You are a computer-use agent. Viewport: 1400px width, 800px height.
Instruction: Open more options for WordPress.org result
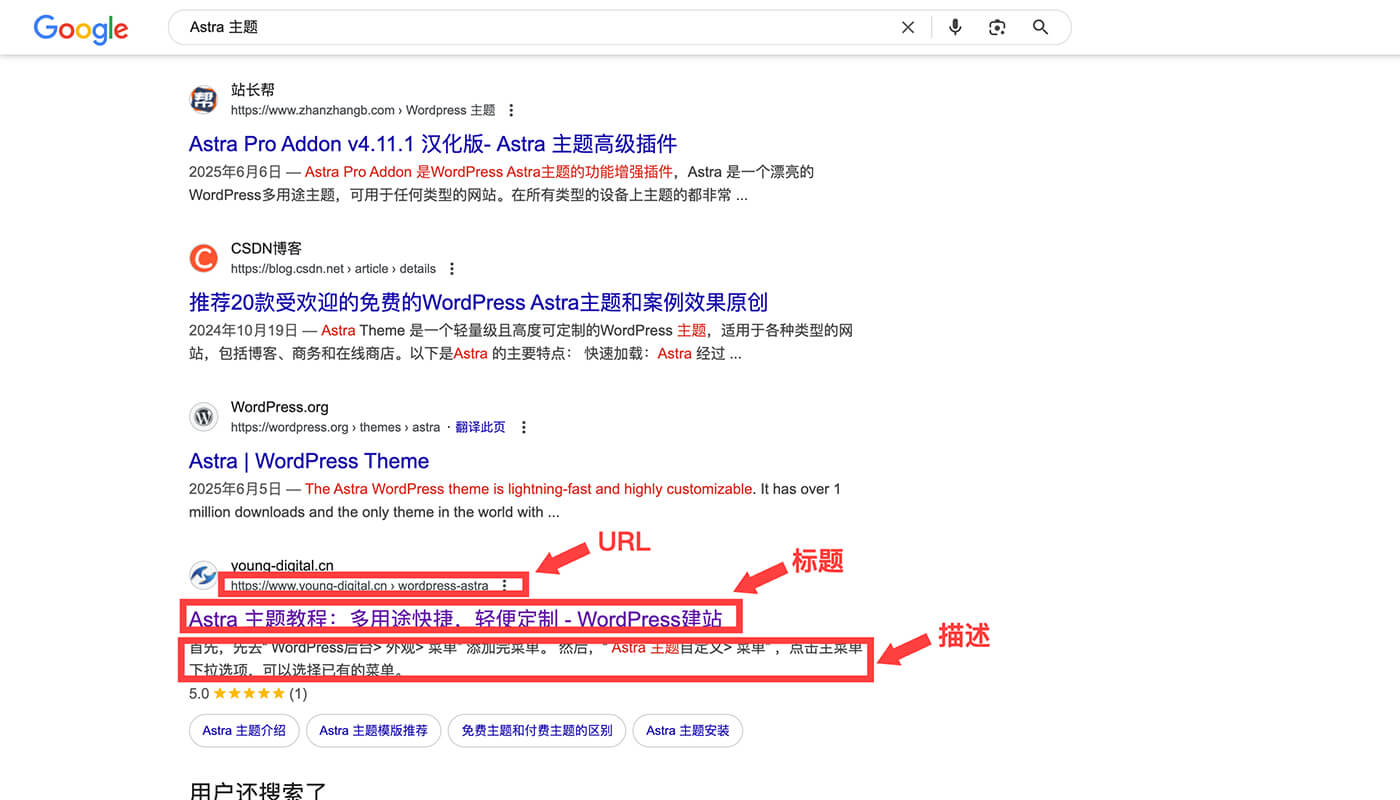523,427
